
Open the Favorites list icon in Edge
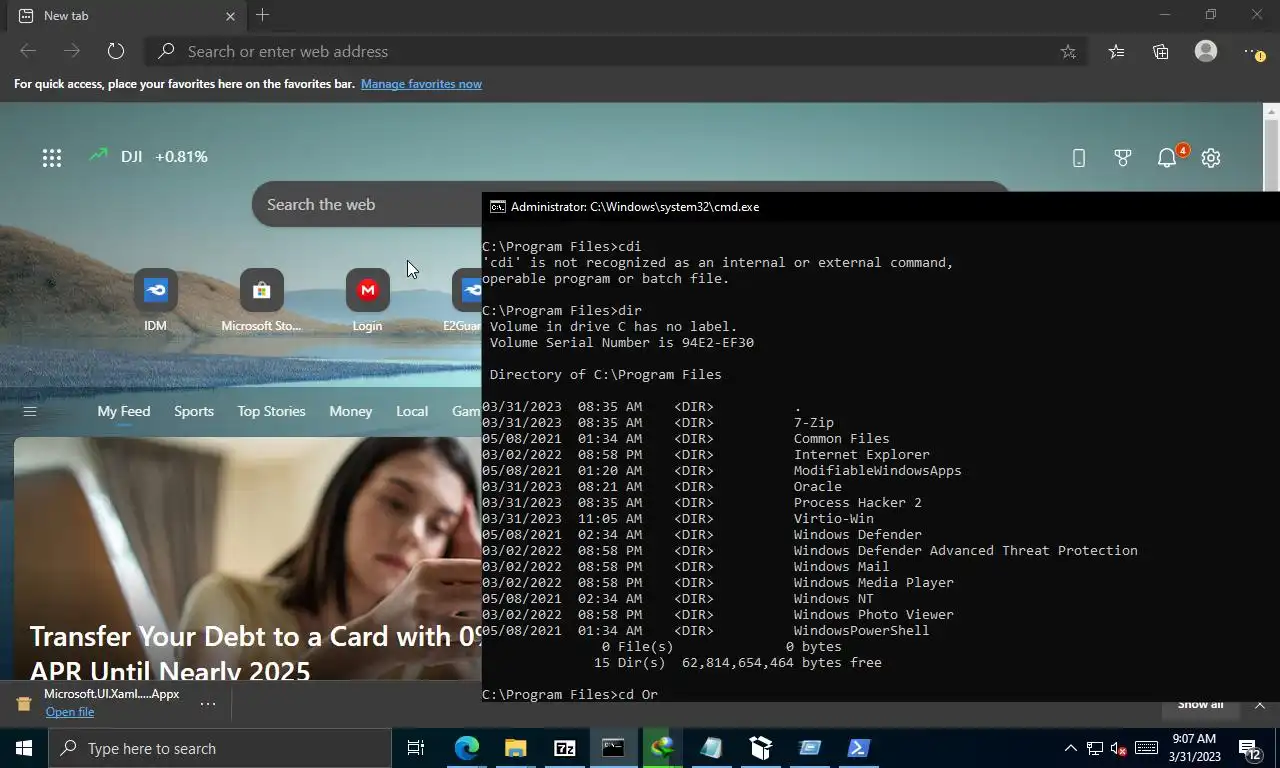click(1116, 51)
